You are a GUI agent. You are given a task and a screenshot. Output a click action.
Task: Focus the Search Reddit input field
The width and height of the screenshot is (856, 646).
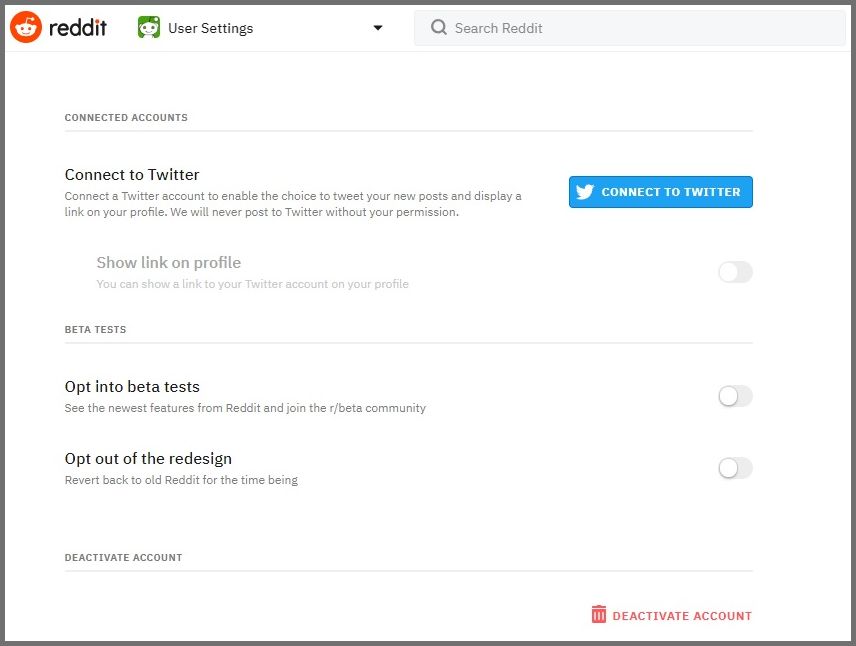point(640,28)
